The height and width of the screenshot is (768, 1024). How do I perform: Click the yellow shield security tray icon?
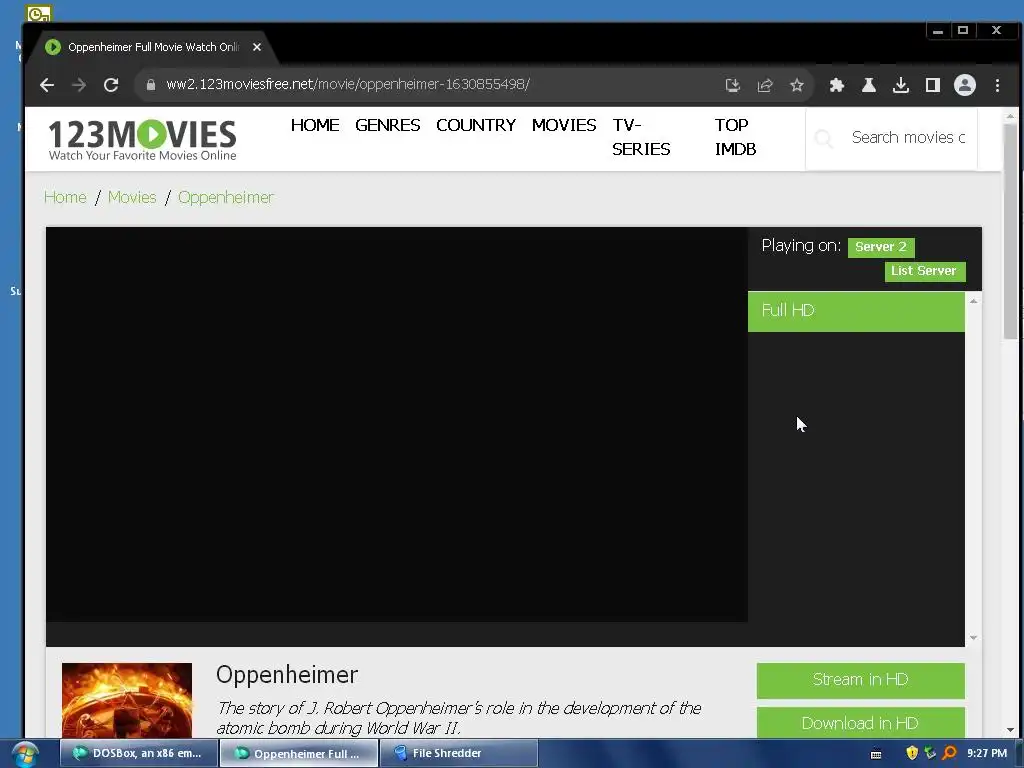click(x=912, y=754)
